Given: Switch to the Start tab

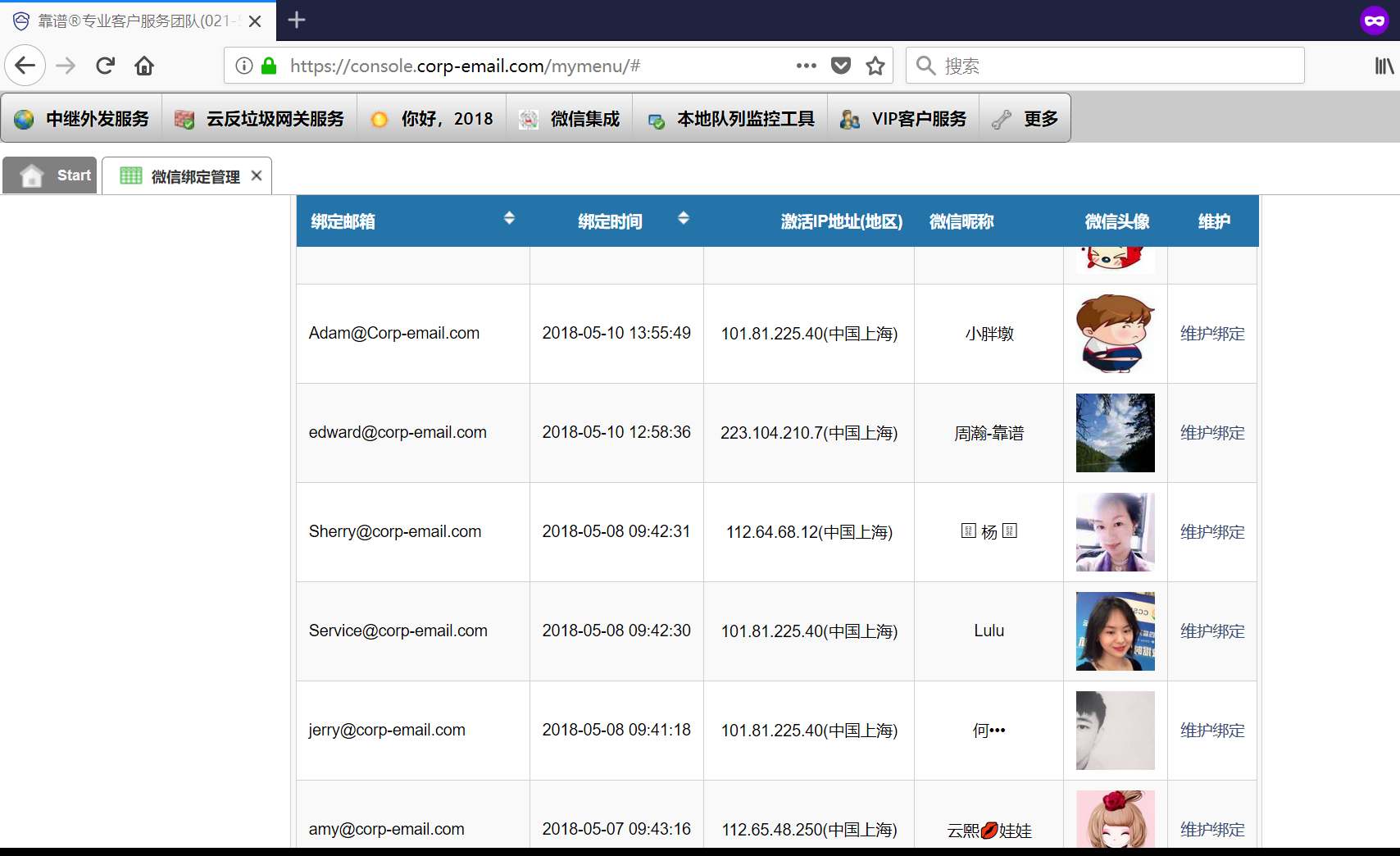Looking at the screenshot, I should point(51,175).
